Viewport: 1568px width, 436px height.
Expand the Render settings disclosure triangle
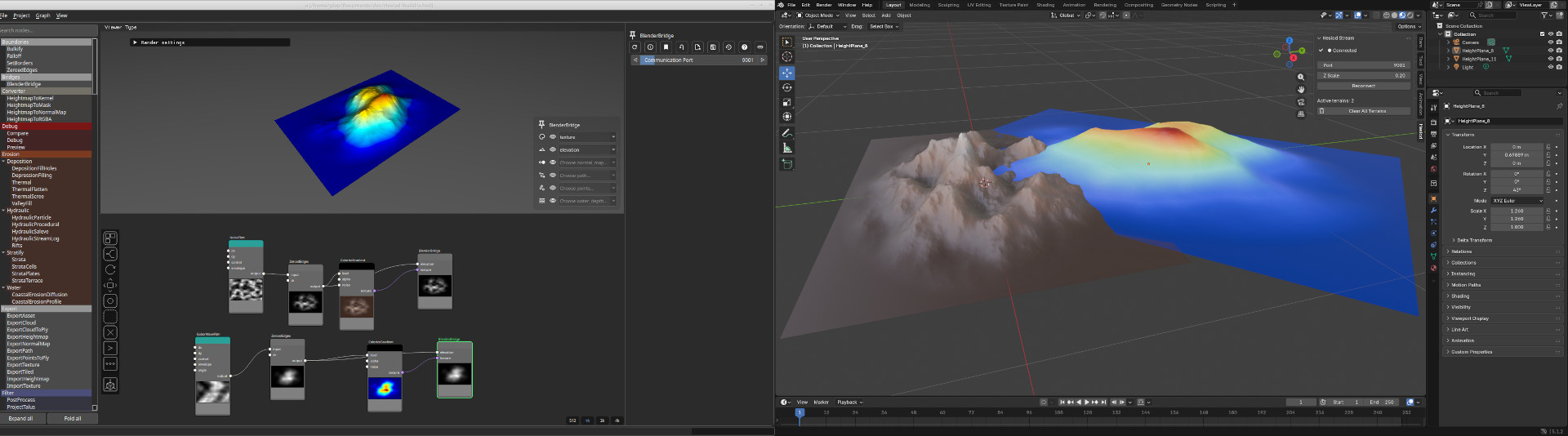point(135,42)
